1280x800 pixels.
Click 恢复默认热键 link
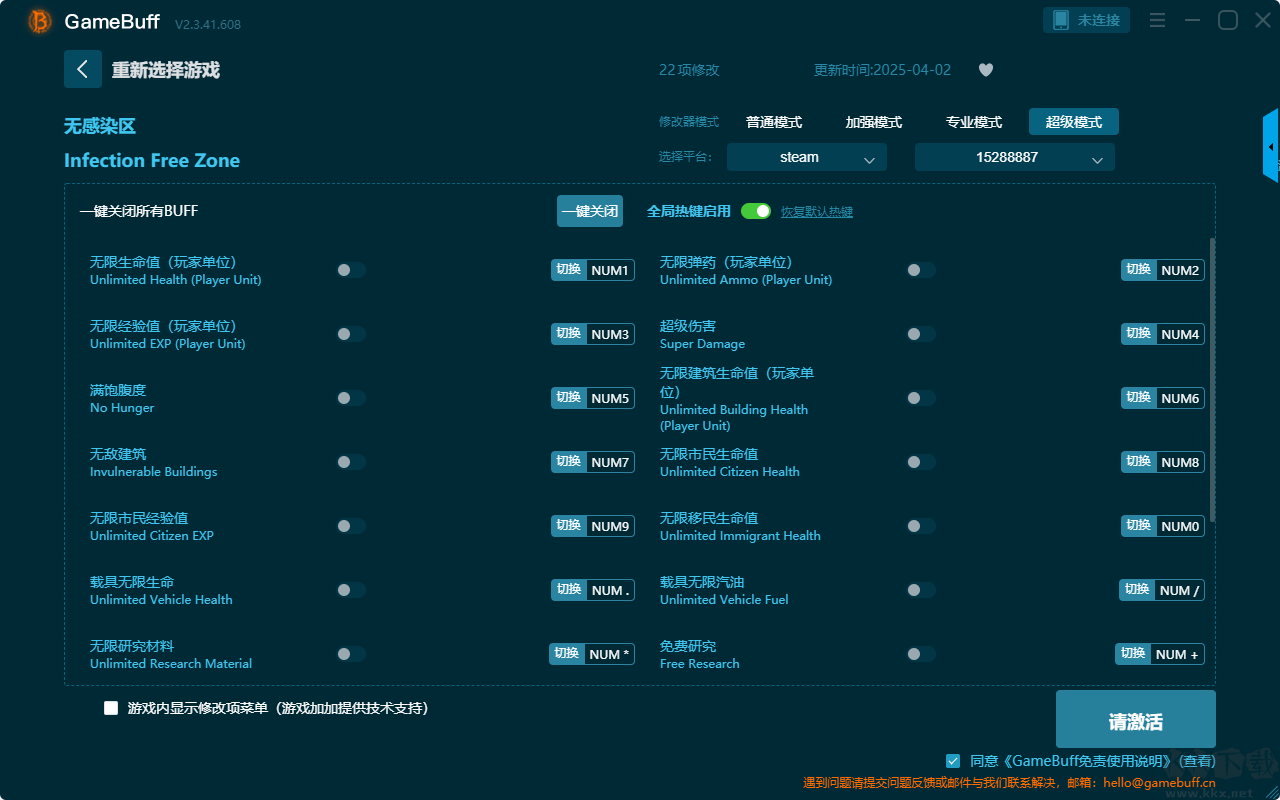point(817,212)
